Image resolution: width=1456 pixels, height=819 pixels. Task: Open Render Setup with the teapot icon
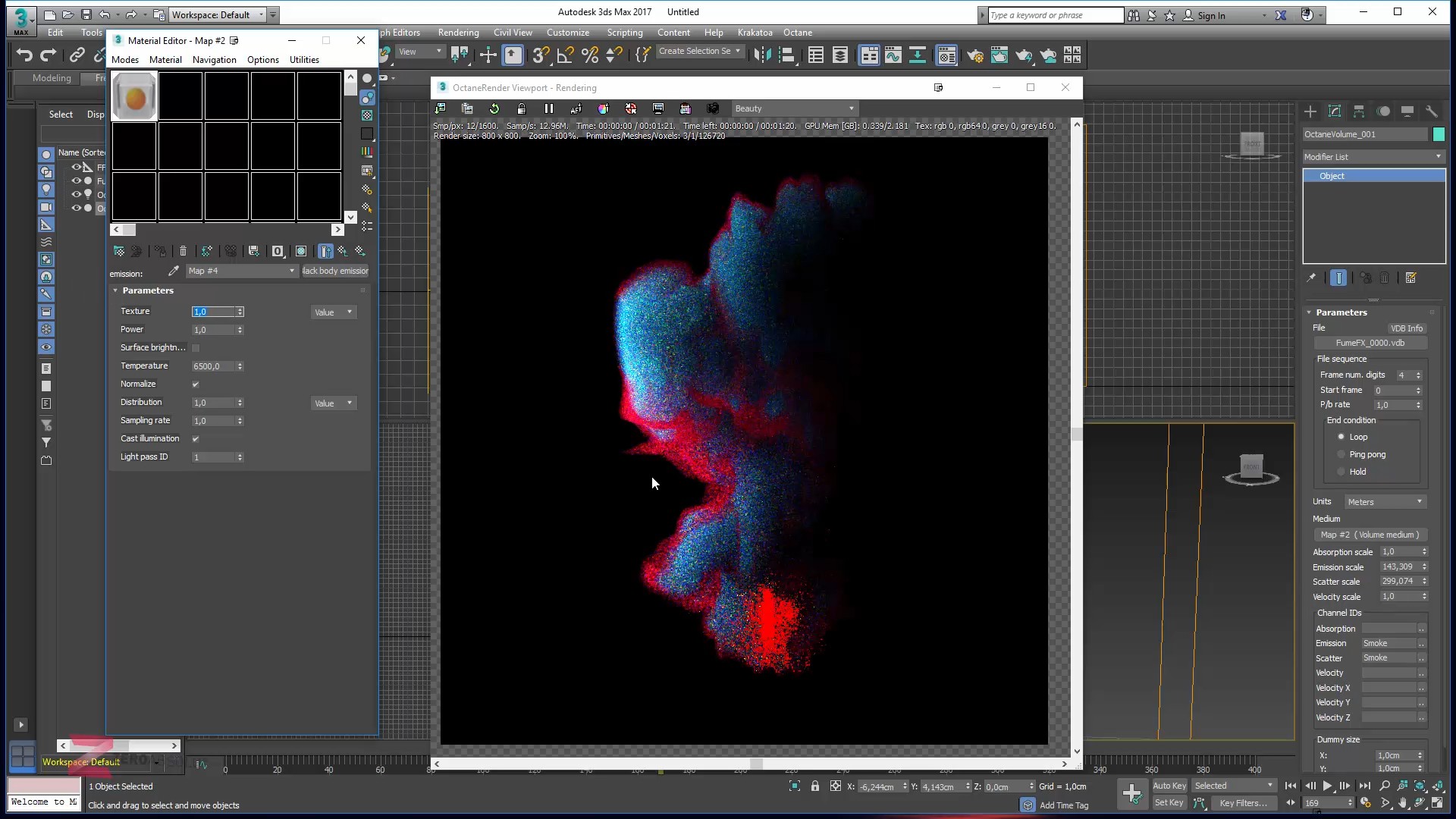[x=975, y=55]
